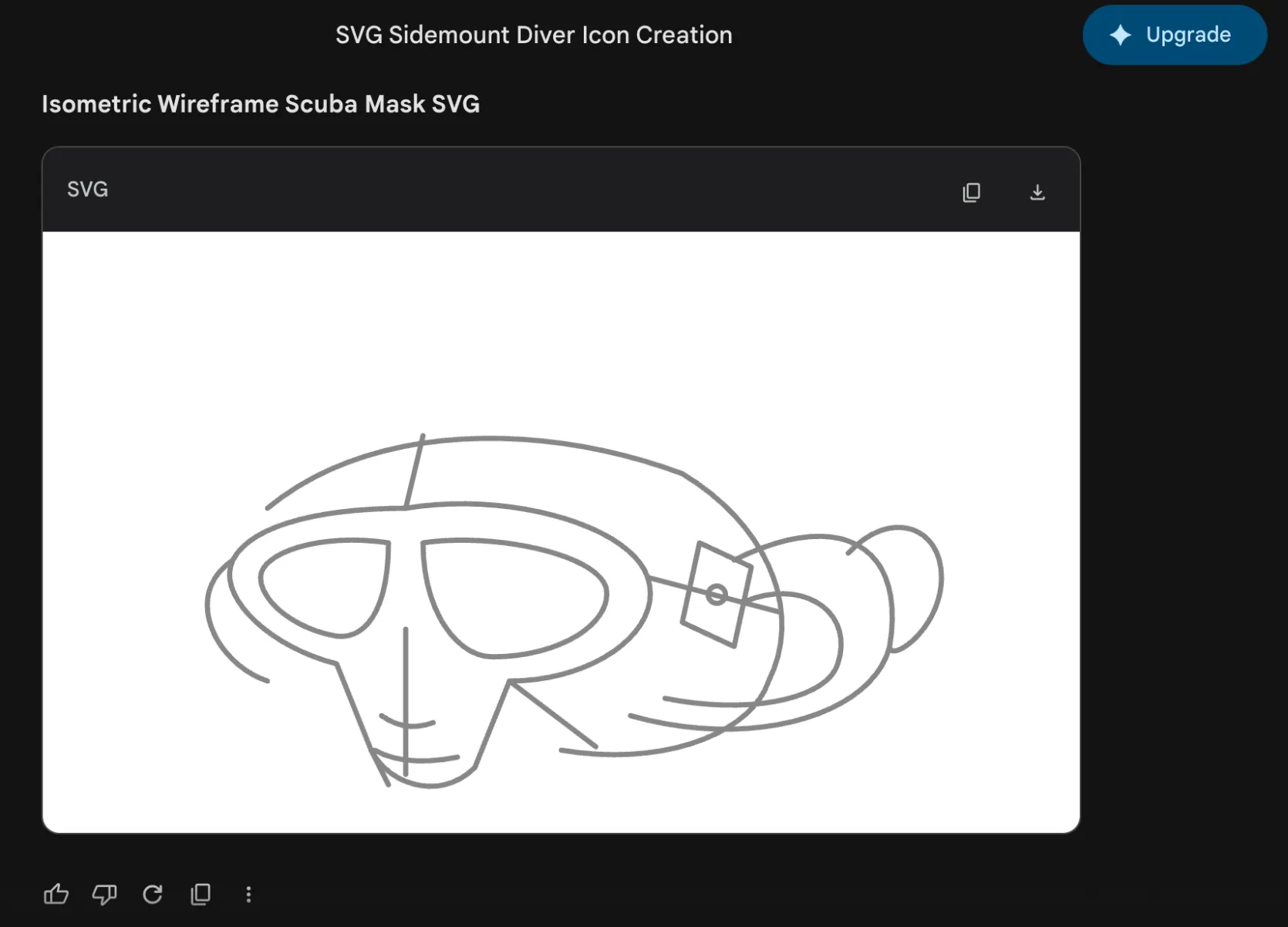Copy the SVG code from the card header

click(972, 192)
